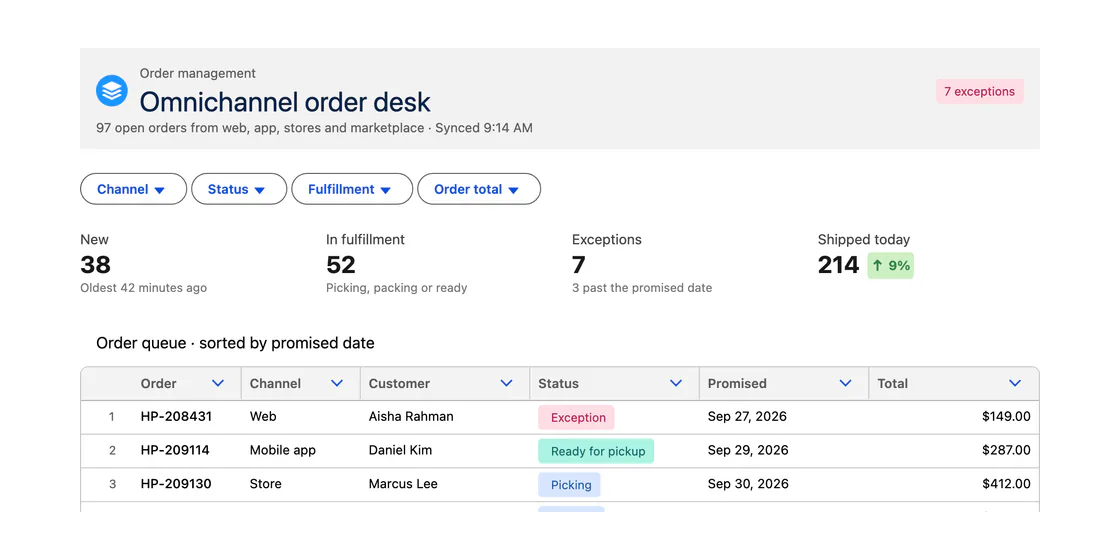Click the Omnichannel order desk title
Image resolution: width=1120 pixels, height=560 pixels.
pos(285,102)
